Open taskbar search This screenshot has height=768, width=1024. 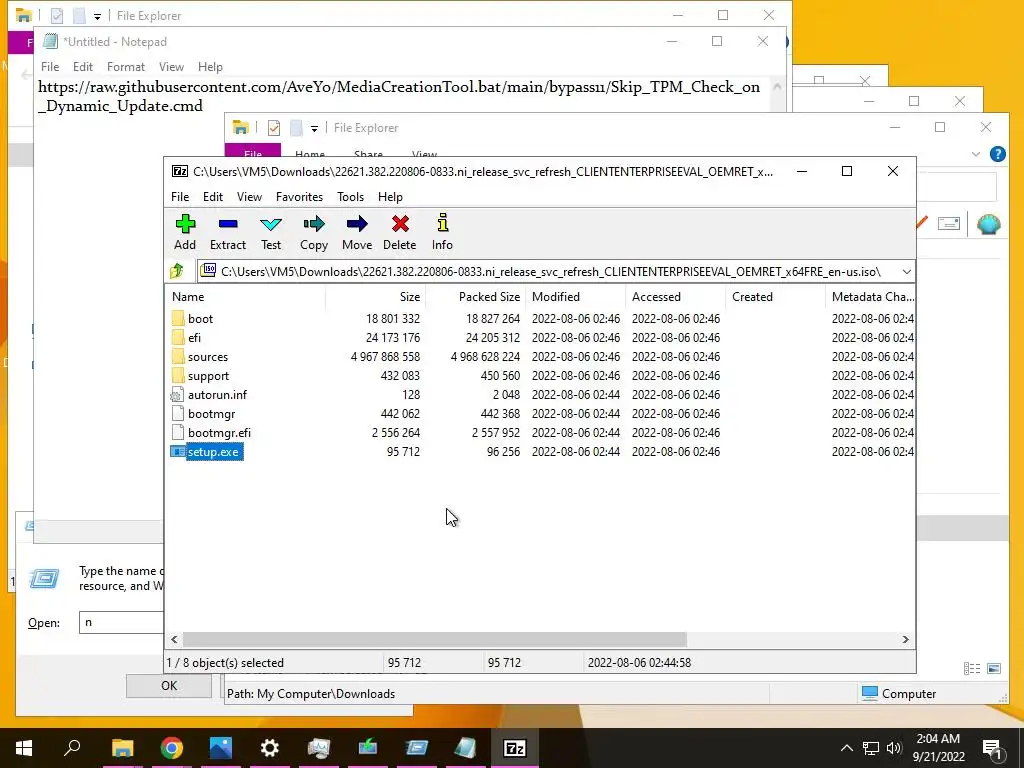[x=72, y=748]
